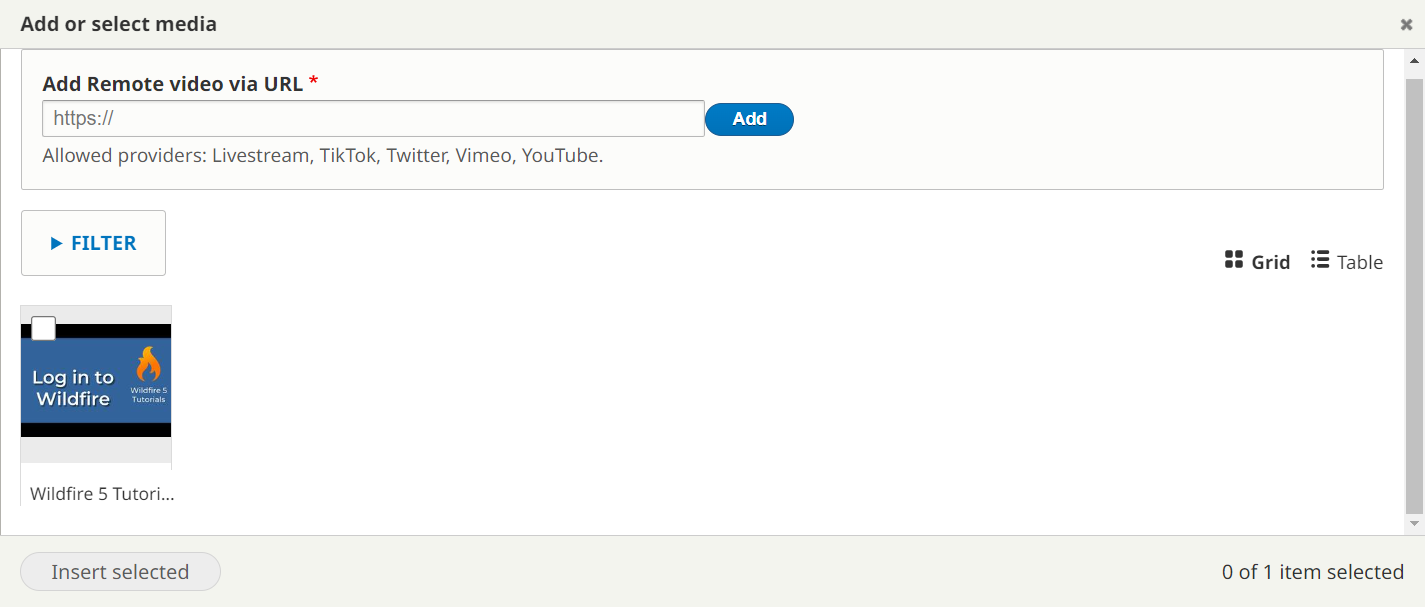1425x607 pixels.
Task: Close the Add or select media dialog
Action: pos(1406,25)
